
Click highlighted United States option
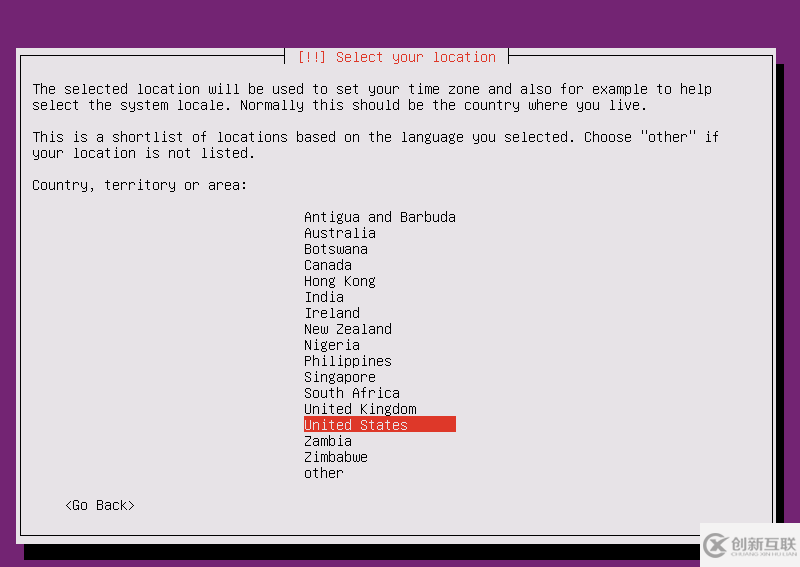[x=380, y=425]
